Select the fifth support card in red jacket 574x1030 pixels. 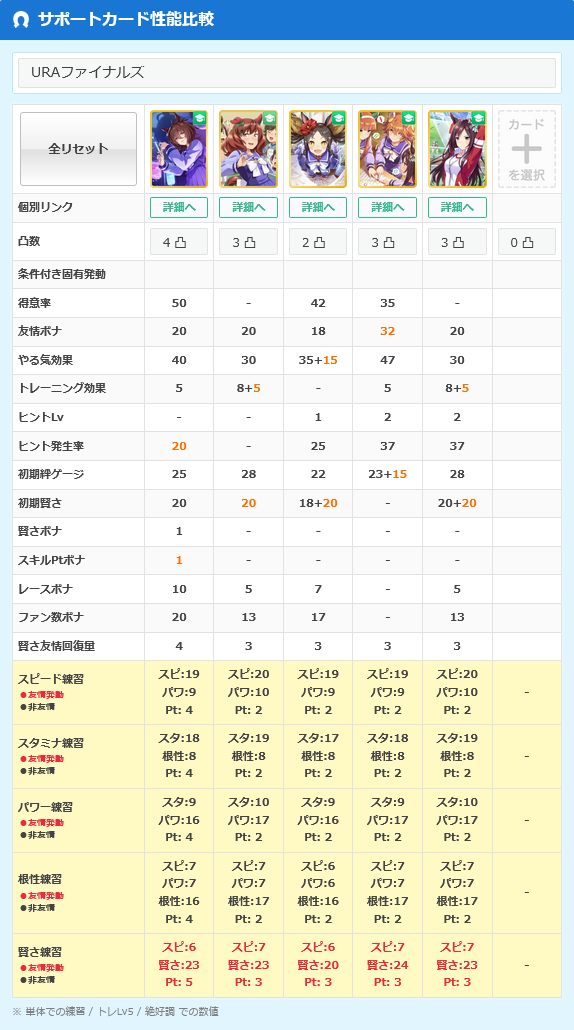457,149
